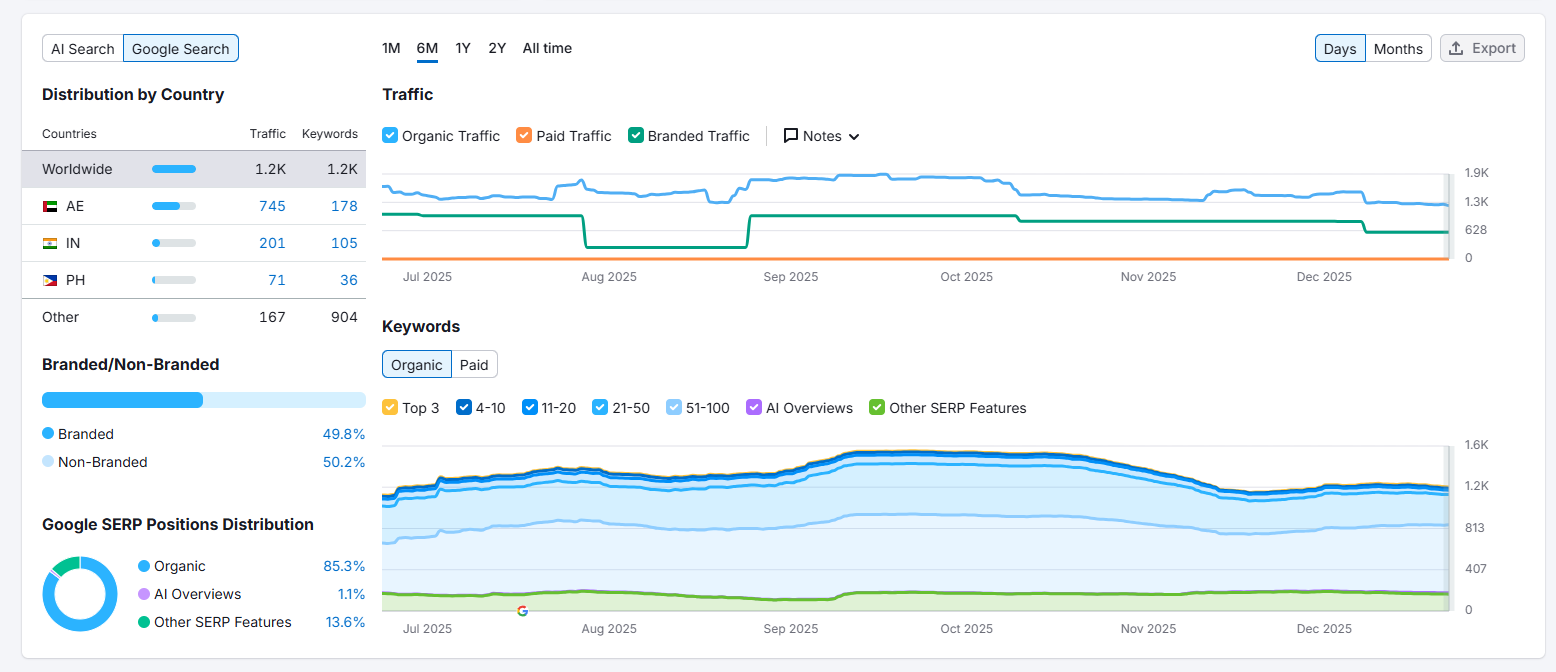This screenshot has height=672, width=1556.
Task: Disable the Branded Traffic checkbox
Action: [636, 136]
